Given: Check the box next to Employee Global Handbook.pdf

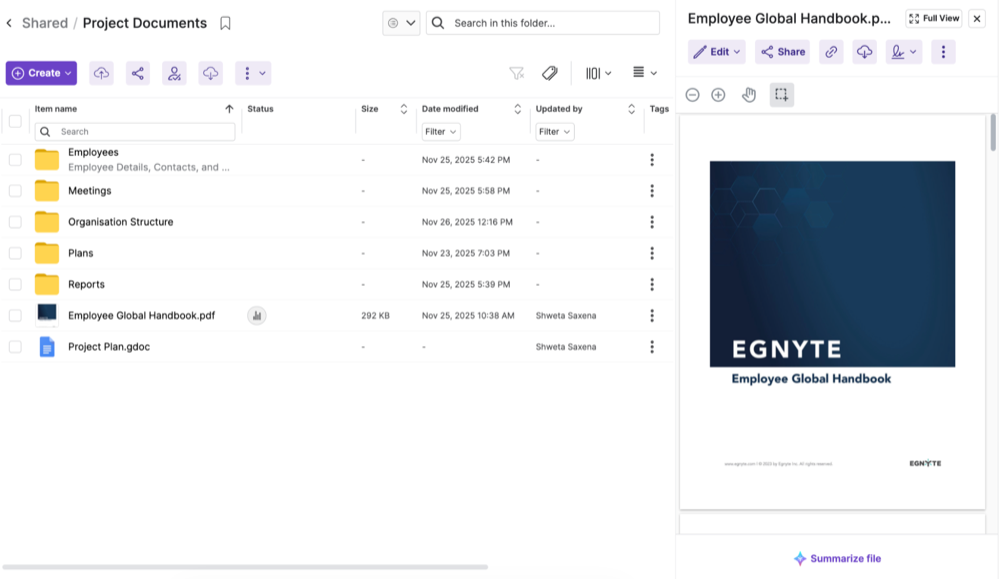Looking at the screenshot, I should coord(15,315).
